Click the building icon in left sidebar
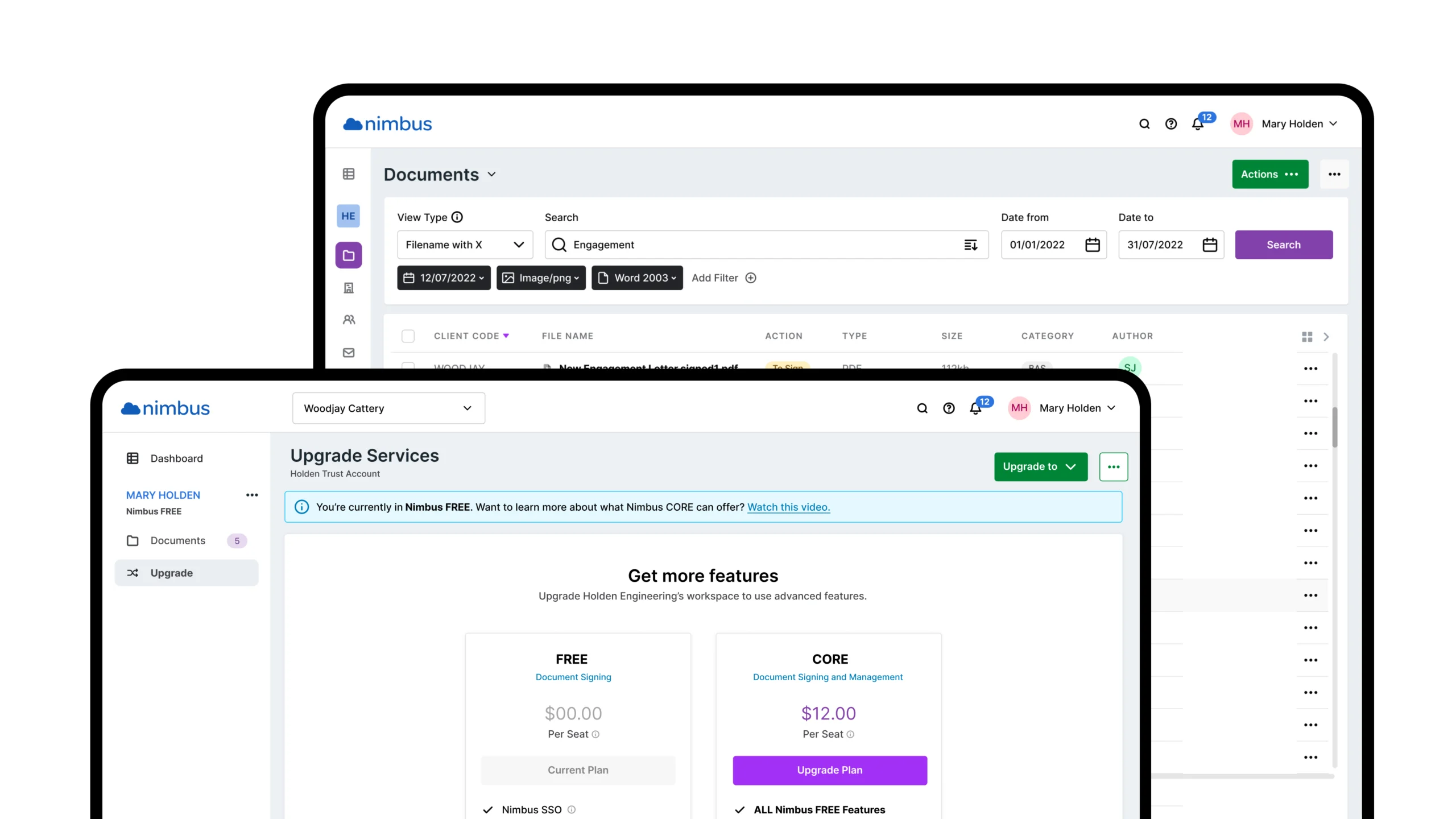The image size is (1456, 819). [349, 288]
